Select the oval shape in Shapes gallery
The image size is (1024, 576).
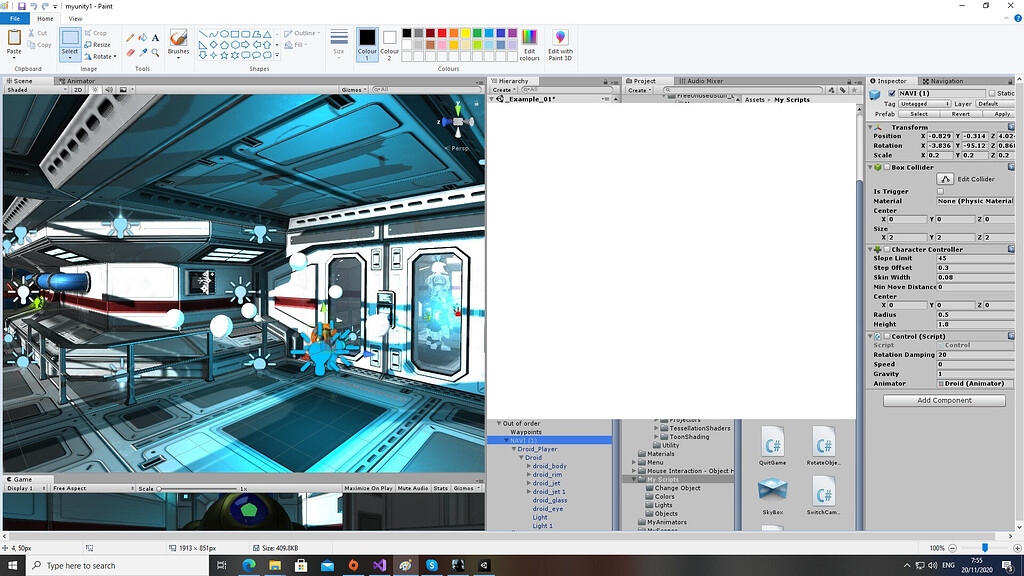(x=225, y=33)
